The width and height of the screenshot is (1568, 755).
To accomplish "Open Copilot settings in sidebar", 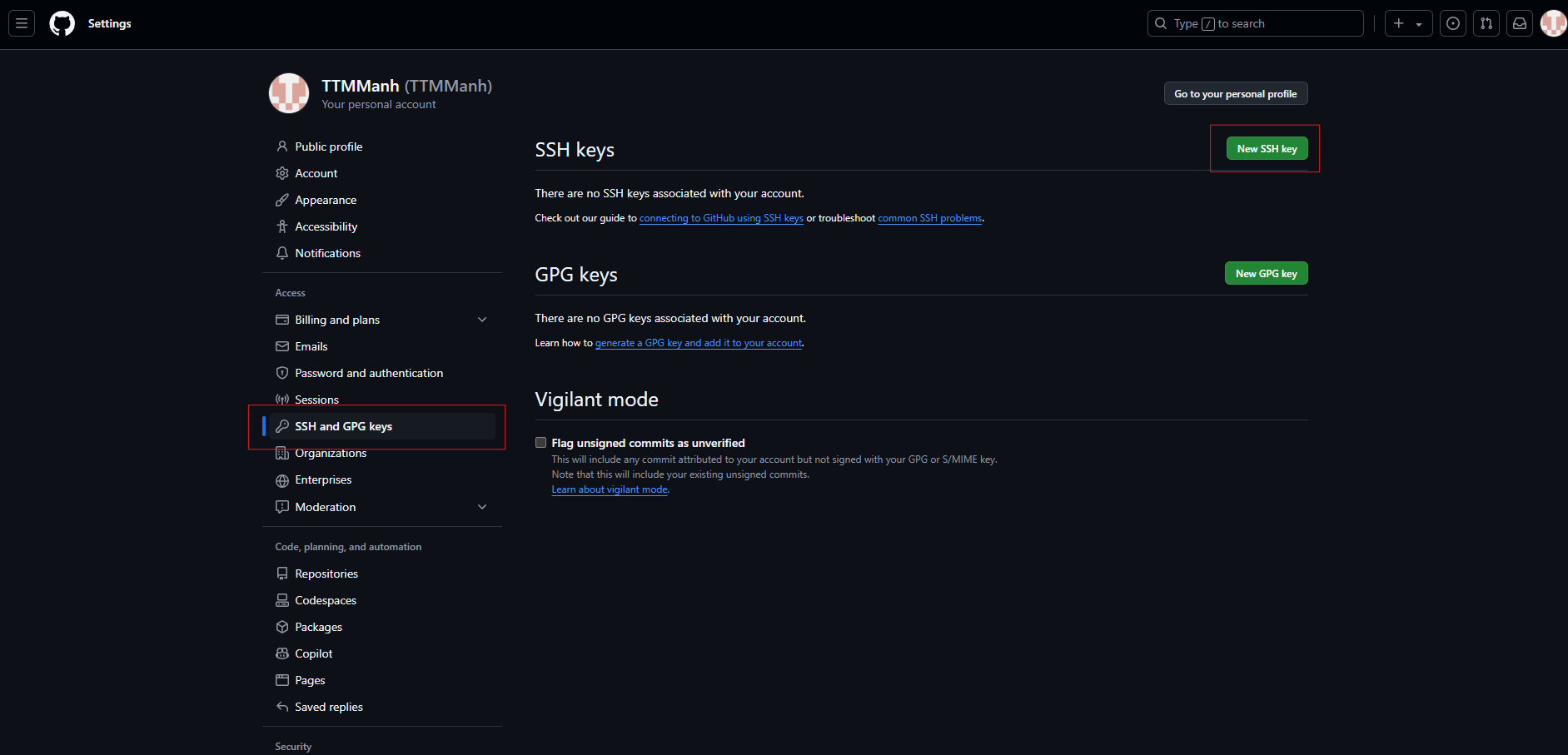I will pos(313,653).
